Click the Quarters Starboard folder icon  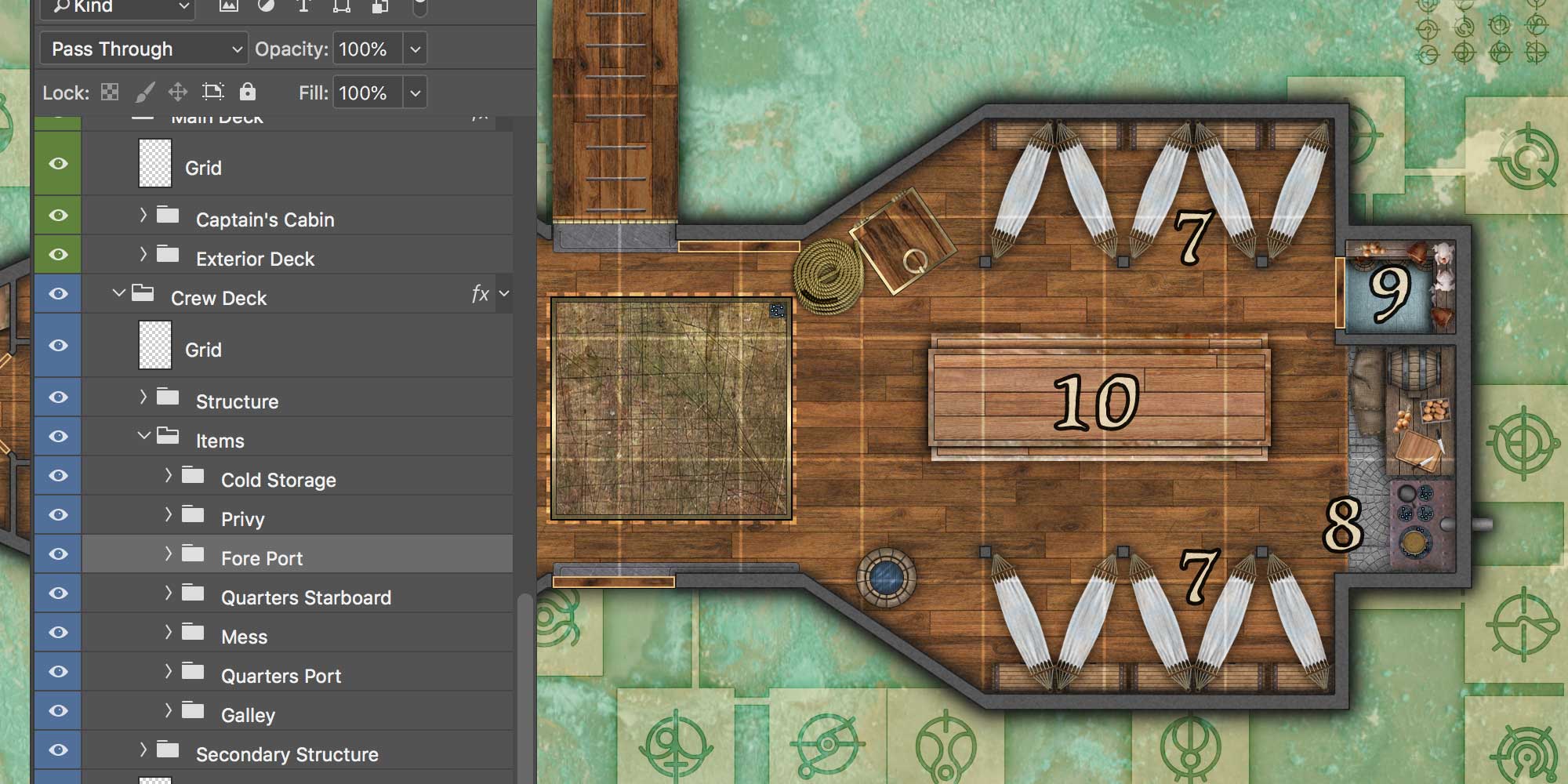pos(193,593)
